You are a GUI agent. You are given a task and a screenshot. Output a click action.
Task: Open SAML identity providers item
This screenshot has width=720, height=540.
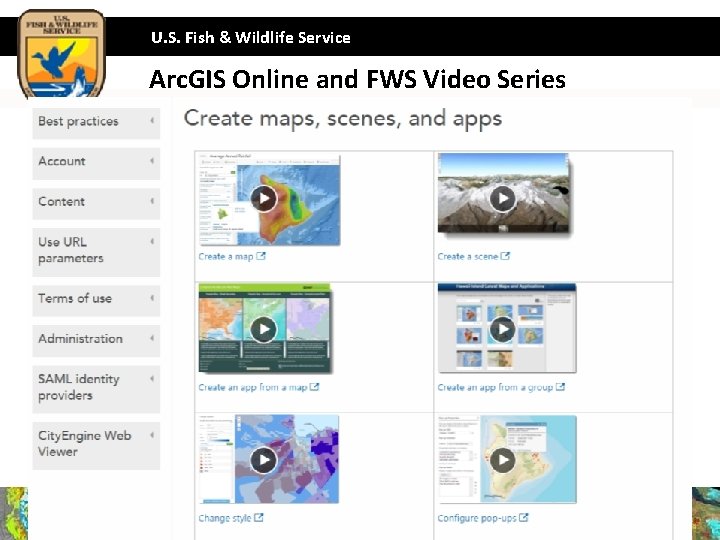[x=96, y=389]
